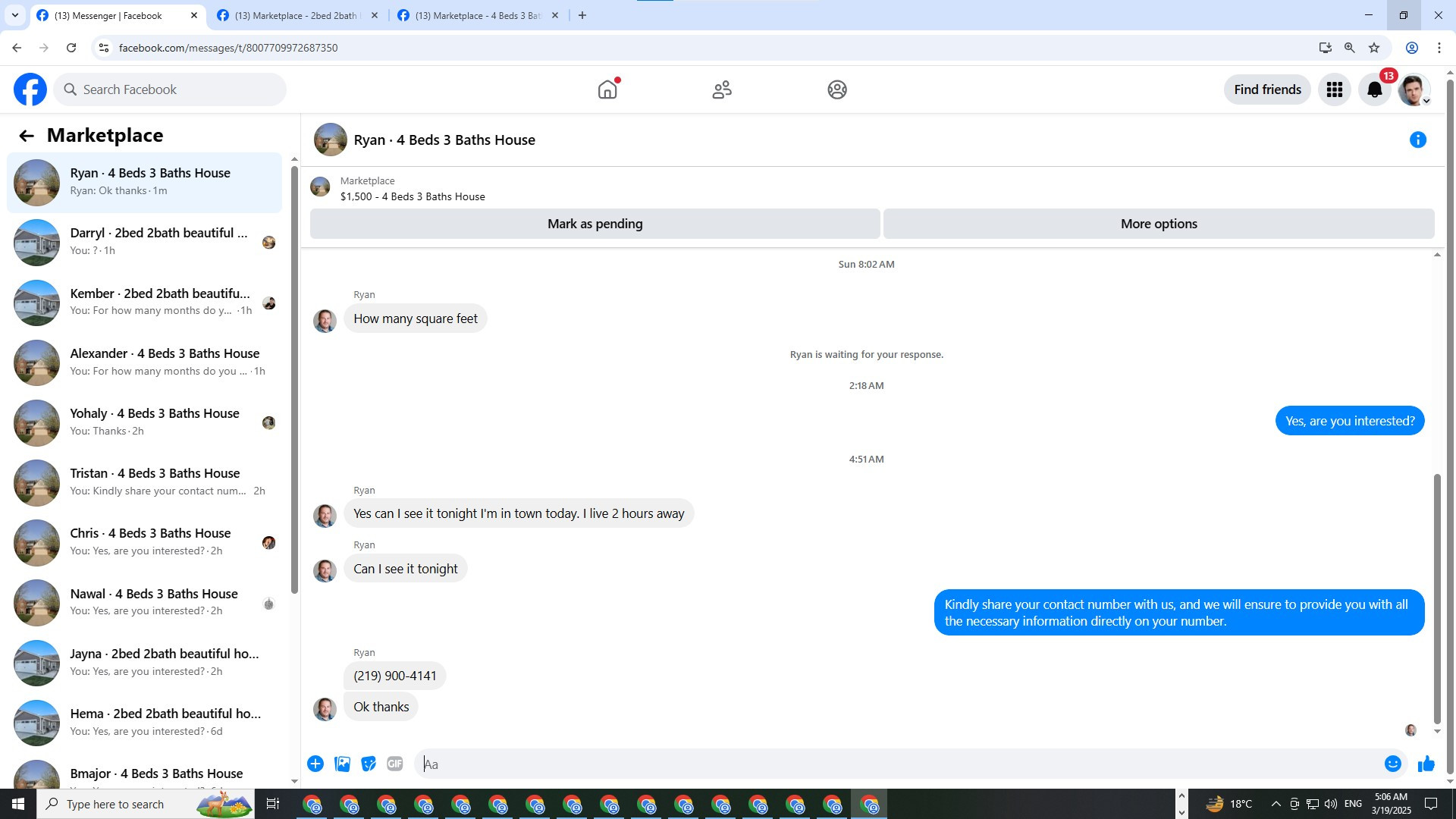
Task: Open Task View on the taskbar
Action: (x=273, y=804)
